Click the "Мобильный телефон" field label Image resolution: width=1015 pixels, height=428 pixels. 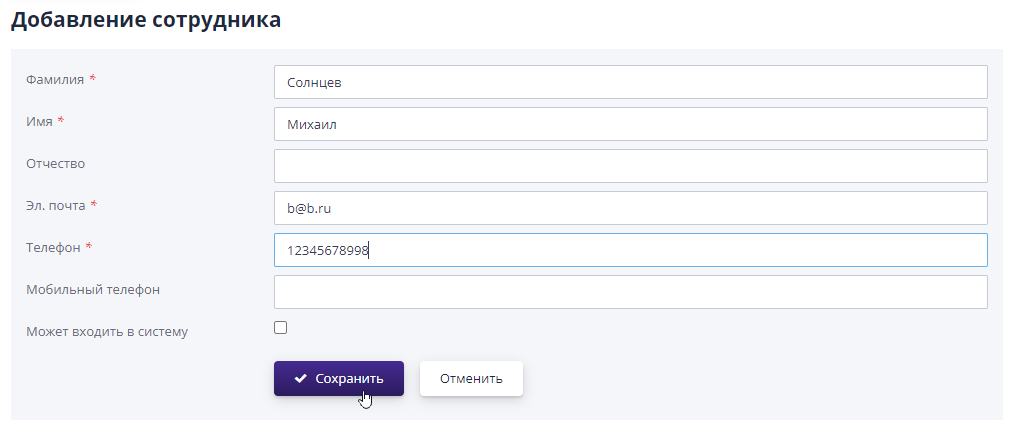pyautogui.click(x=93, y=290)
